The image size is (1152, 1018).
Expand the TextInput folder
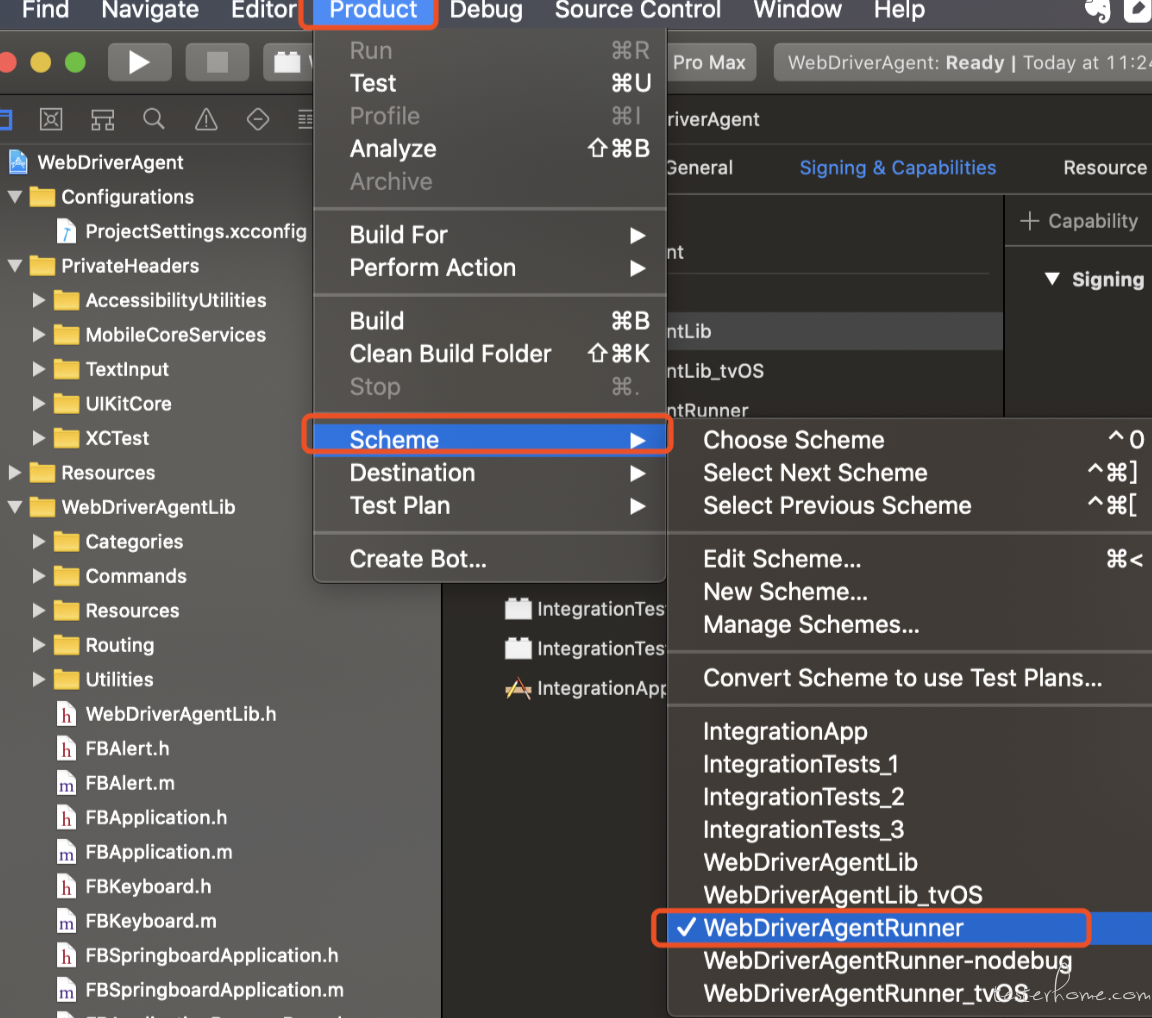(39, 369)
